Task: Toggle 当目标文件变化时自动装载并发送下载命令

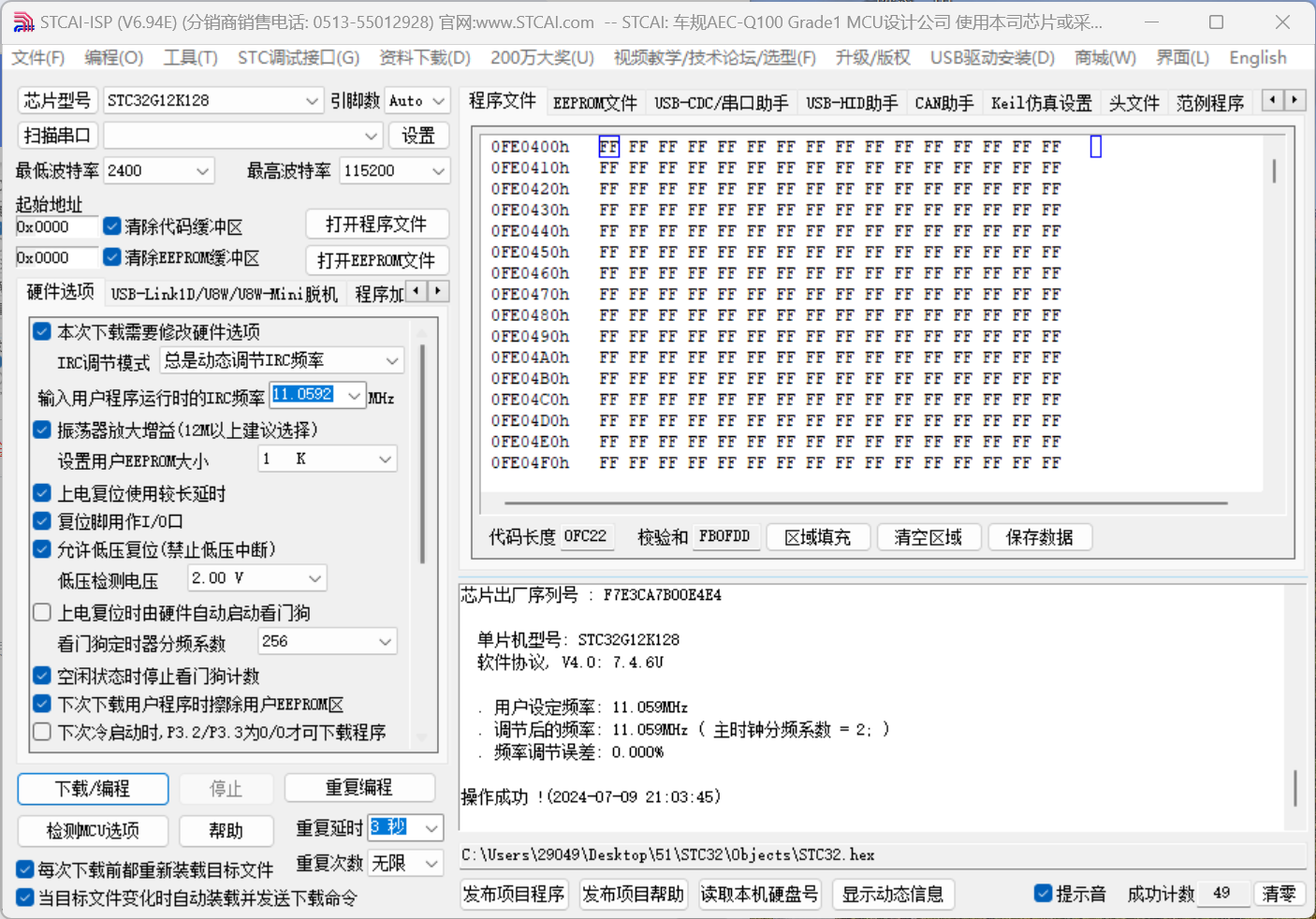Action: coord(25,897)
